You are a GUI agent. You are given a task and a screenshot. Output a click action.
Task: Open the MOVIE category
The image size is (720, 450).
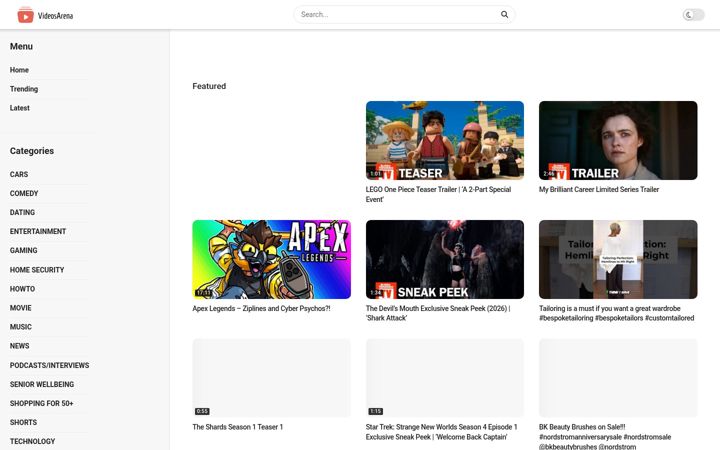tap(21, 308)
